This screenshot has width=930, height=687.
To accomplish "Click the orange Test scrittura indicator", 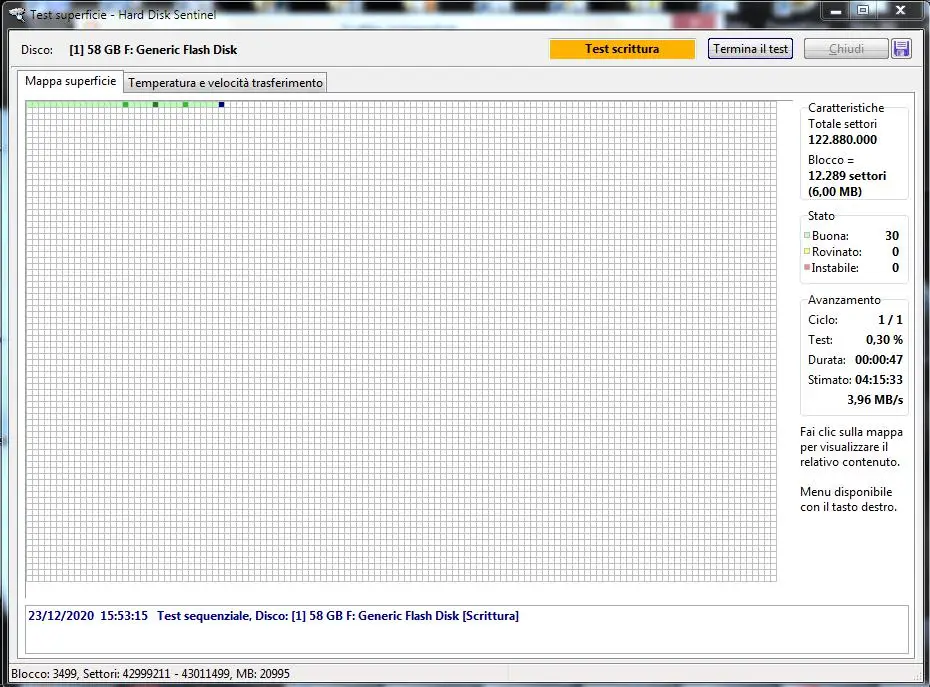I will click(x=622, y=49).
